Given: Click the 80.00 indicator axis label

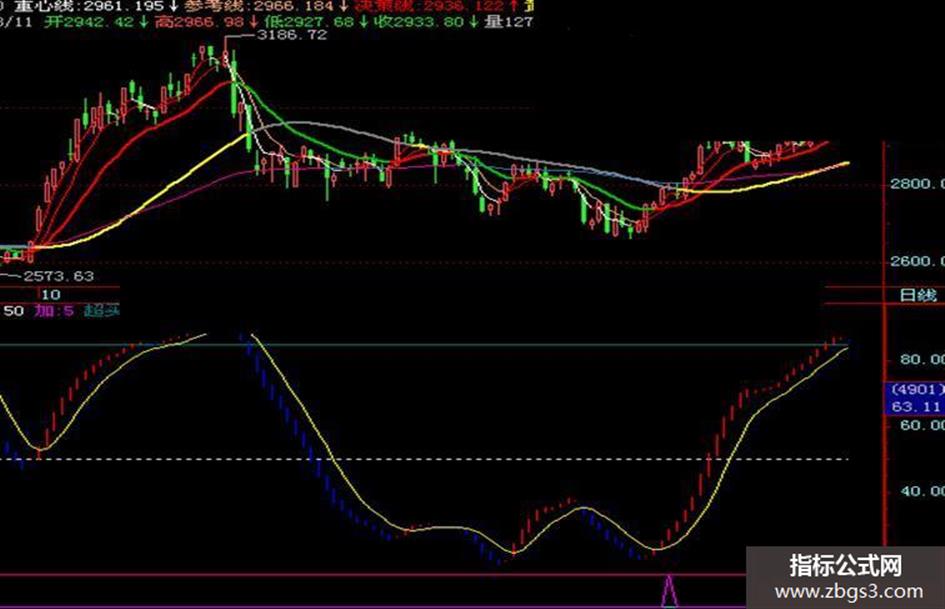Looking at the screenshot, I should (922, 359).
